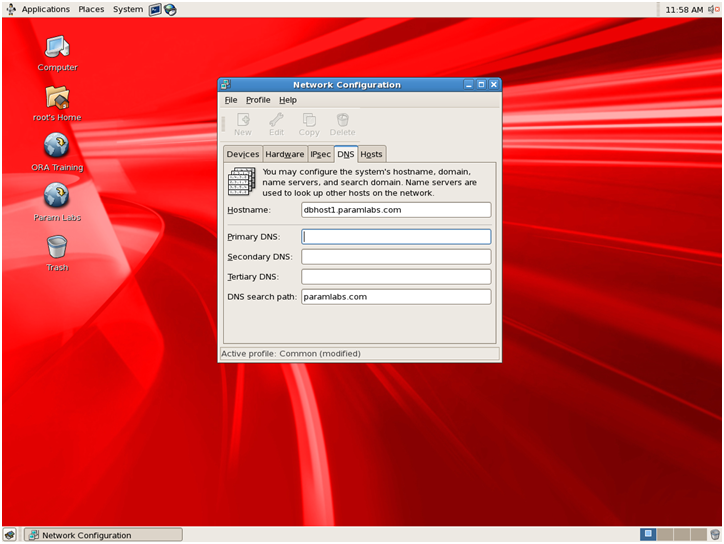
Task: Switch to the second workspace
Action: coord(664,534)
